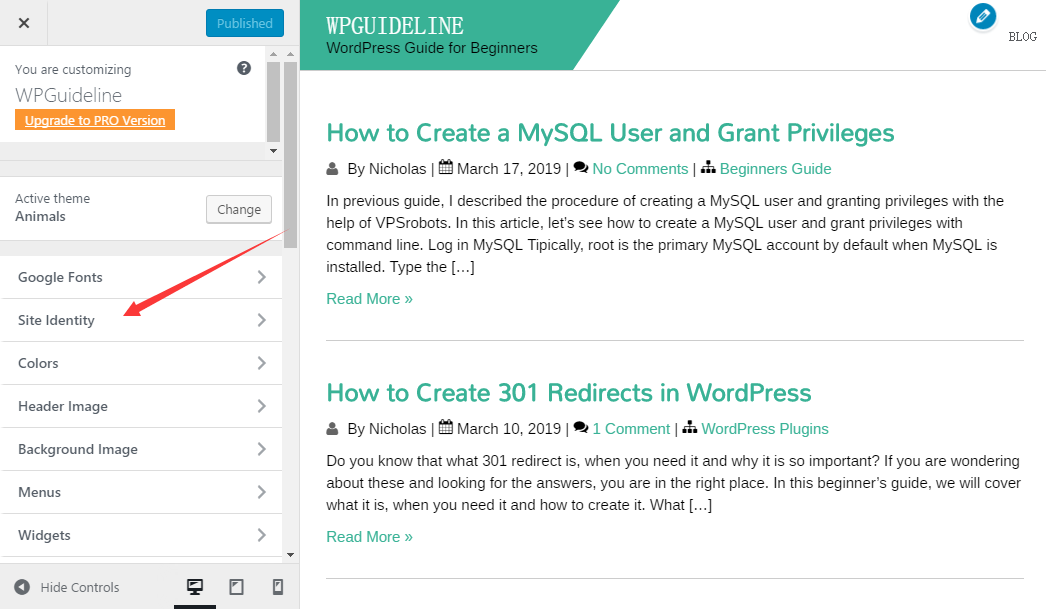Close the Customizer with the X icon
Image resolution: width=1046 pixels, height=609 pixels.
pyautogui.click(x=24, y=23)
